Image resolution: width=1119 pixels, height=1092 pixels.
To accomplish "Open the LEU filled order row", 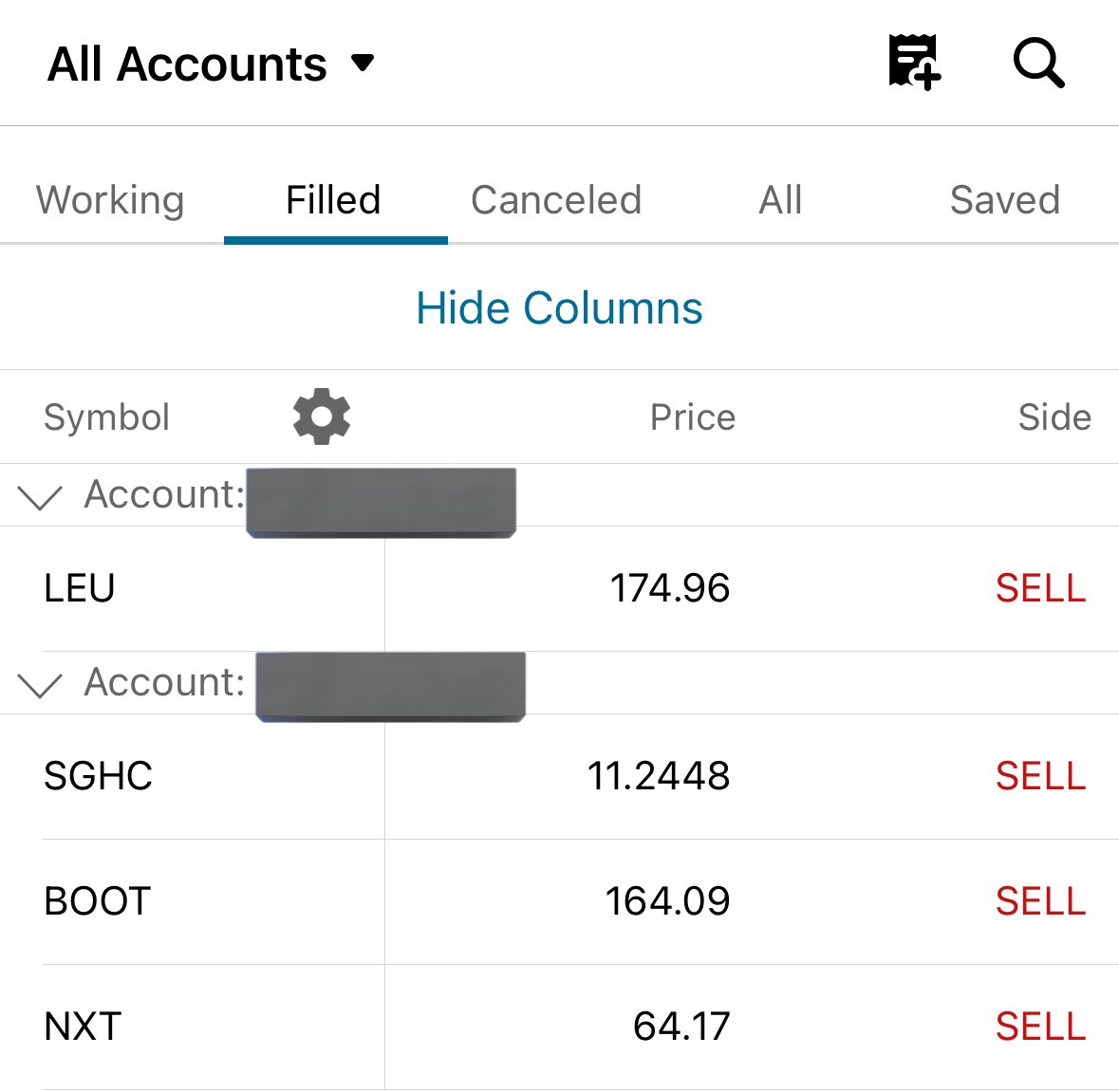I will click(x=560, y=588).
